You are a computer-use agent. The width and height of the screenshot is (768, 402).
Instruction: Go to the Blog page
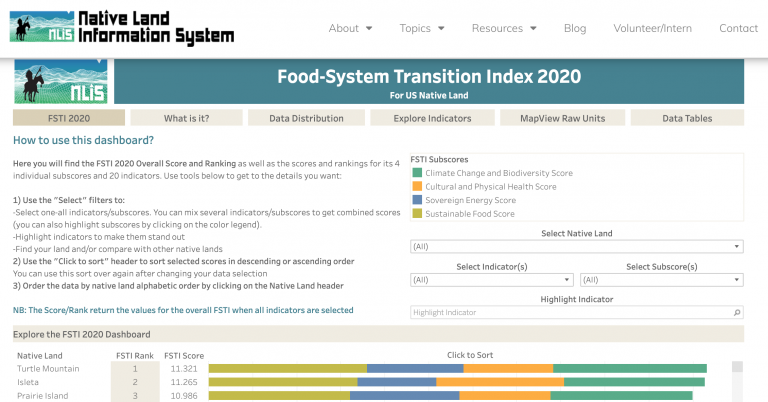[x=575, y=28]
